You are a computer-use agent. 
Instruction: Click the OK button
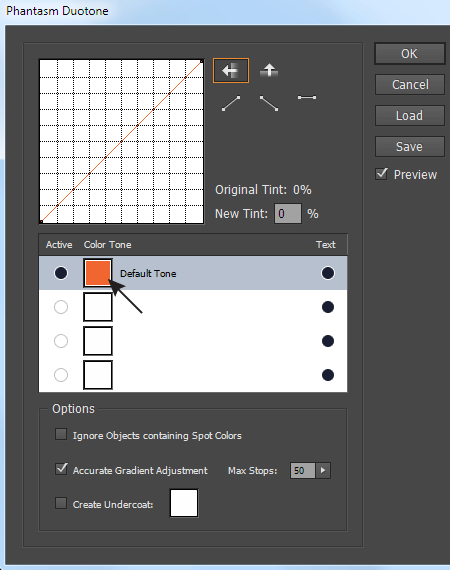pos(410,54)
